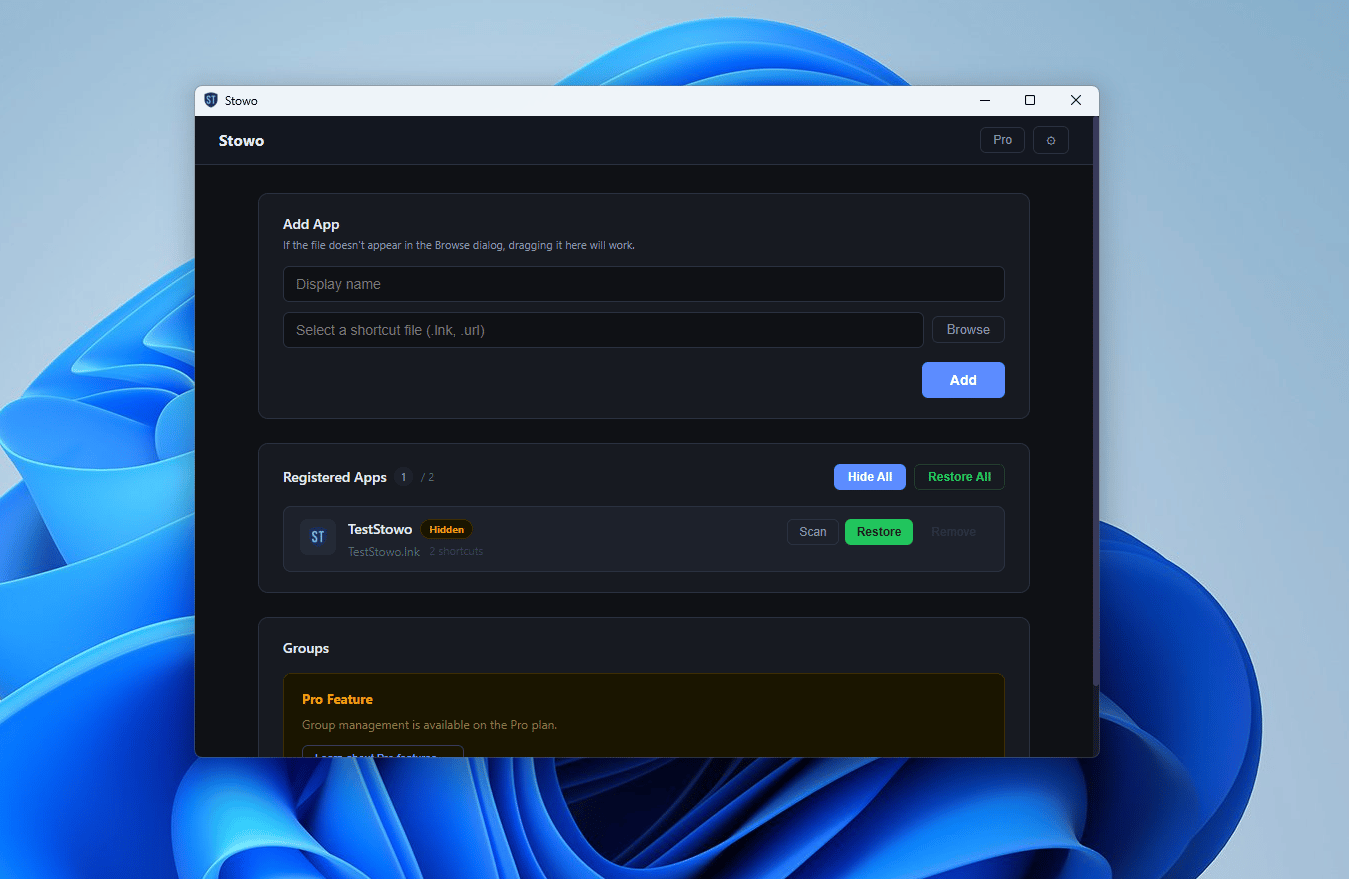Click the Registered Apps heading
This screenshot has height=879, width=1349.
tap(335, 477)
